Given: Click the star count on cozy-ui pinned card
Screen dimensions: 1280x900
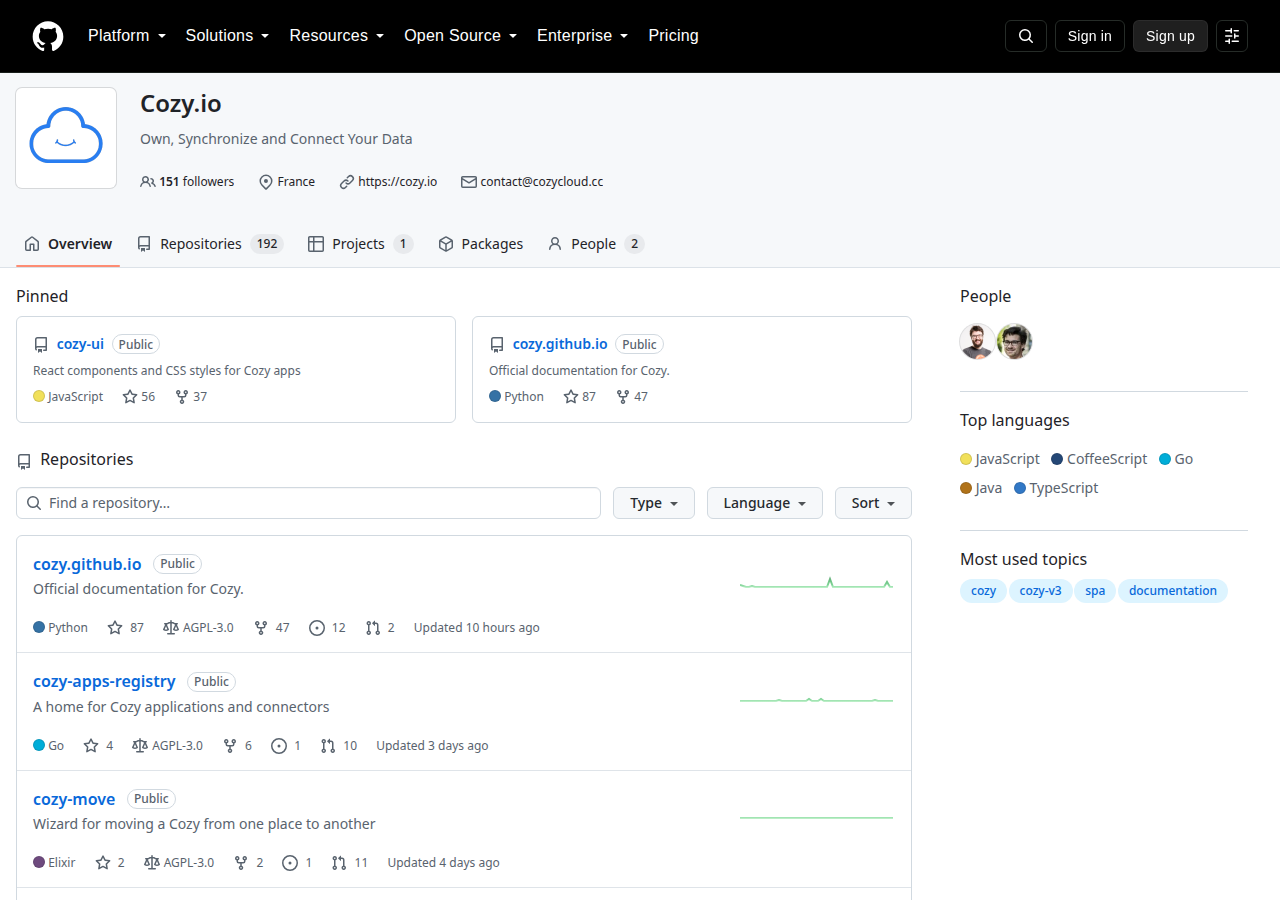Looking at the screenshot, I should point(139,397).
